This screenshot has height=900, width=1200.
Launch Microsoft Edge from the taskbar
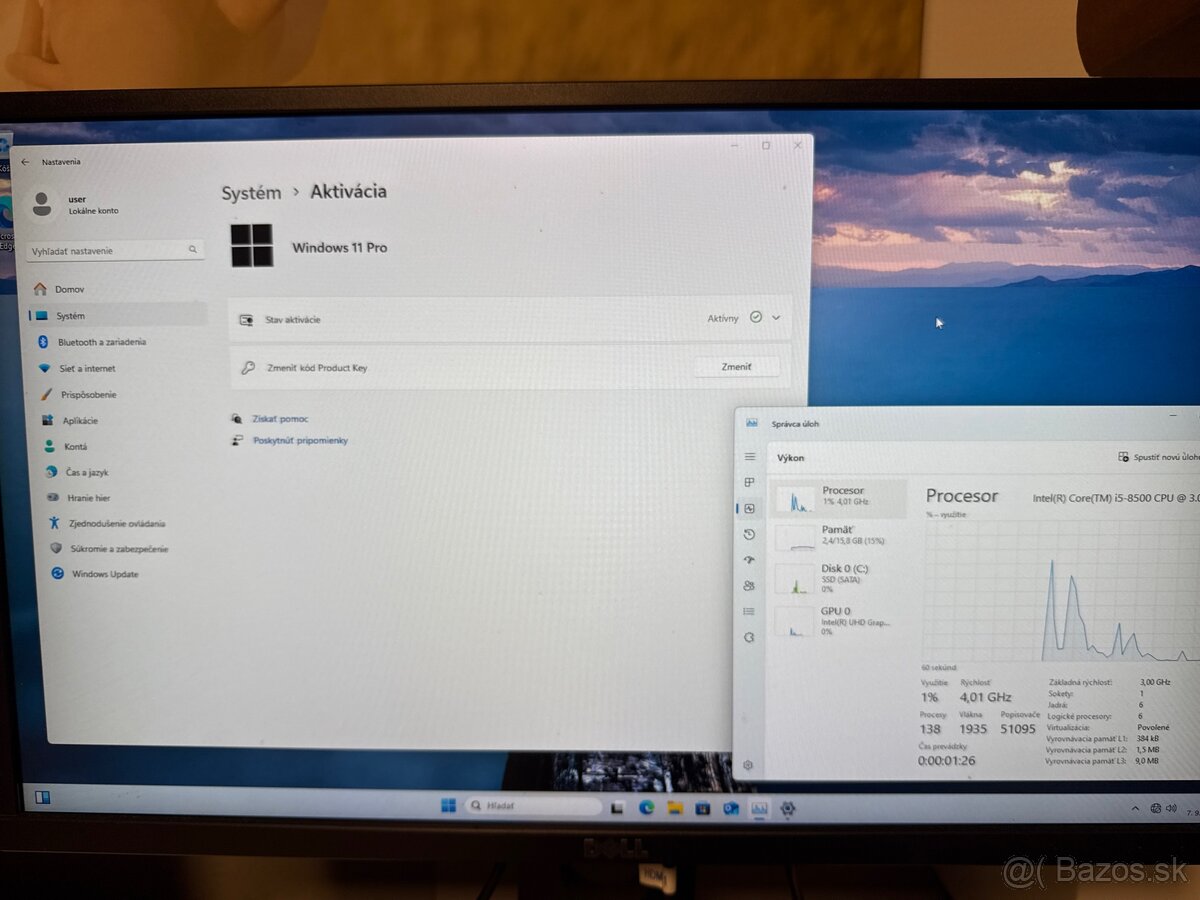pyautogui.click(x=645, y=808)
